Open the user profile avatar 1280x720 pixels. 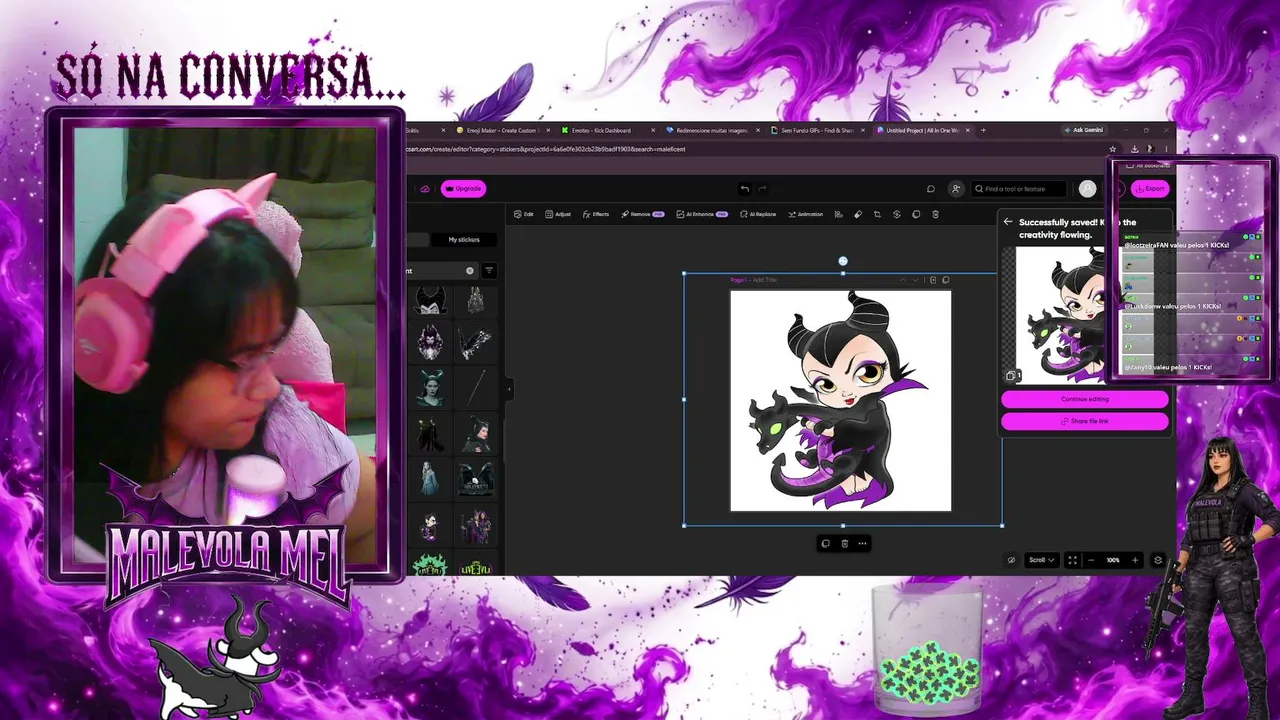tap(1087, 188)
